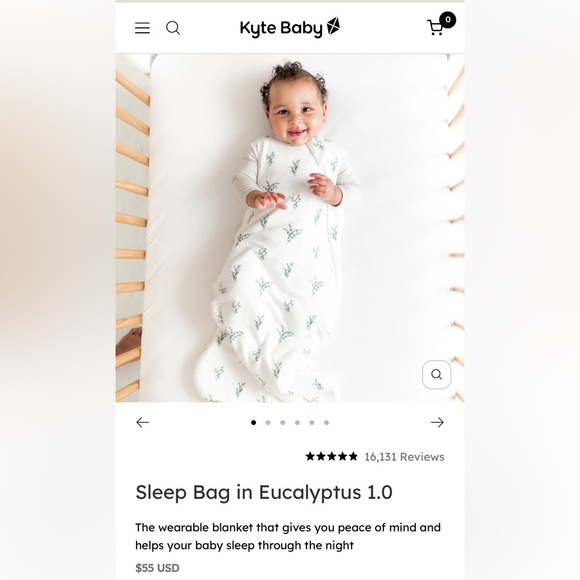Click the search magnifier in header
580x580 pixels.
(x=173, y=28)
